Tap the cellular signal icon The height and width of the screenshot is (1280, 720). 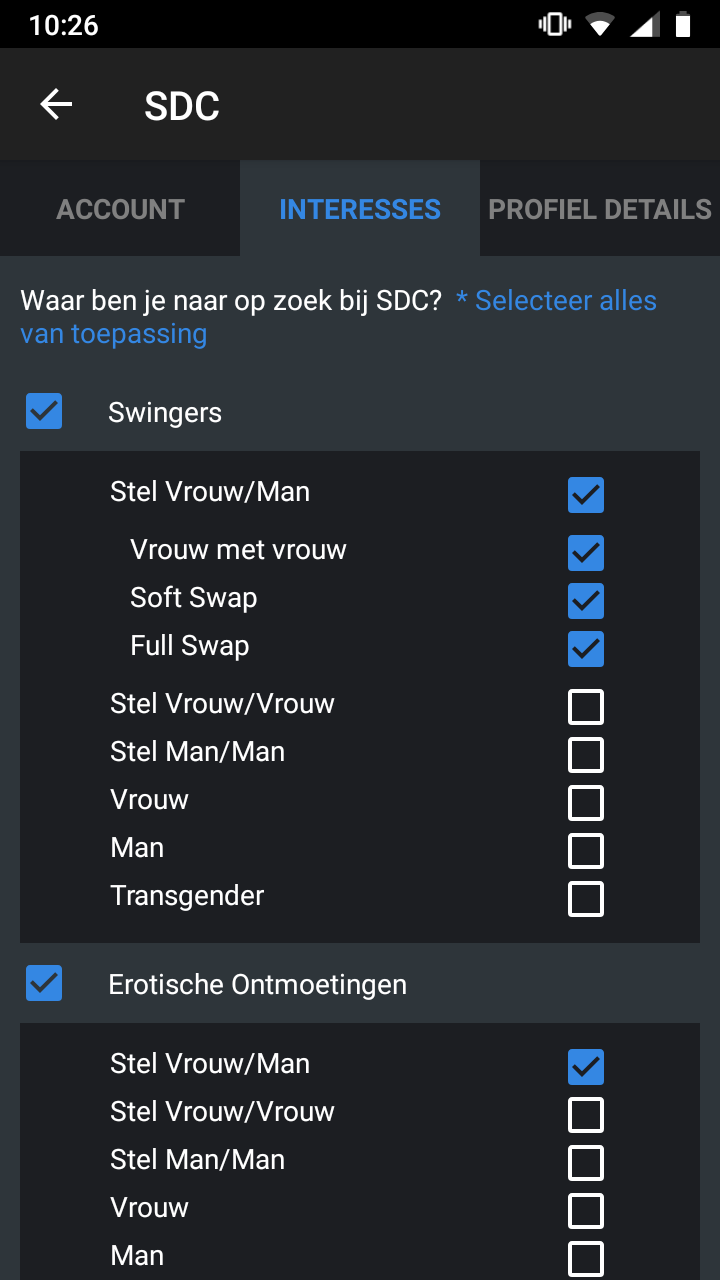(645, 24)
